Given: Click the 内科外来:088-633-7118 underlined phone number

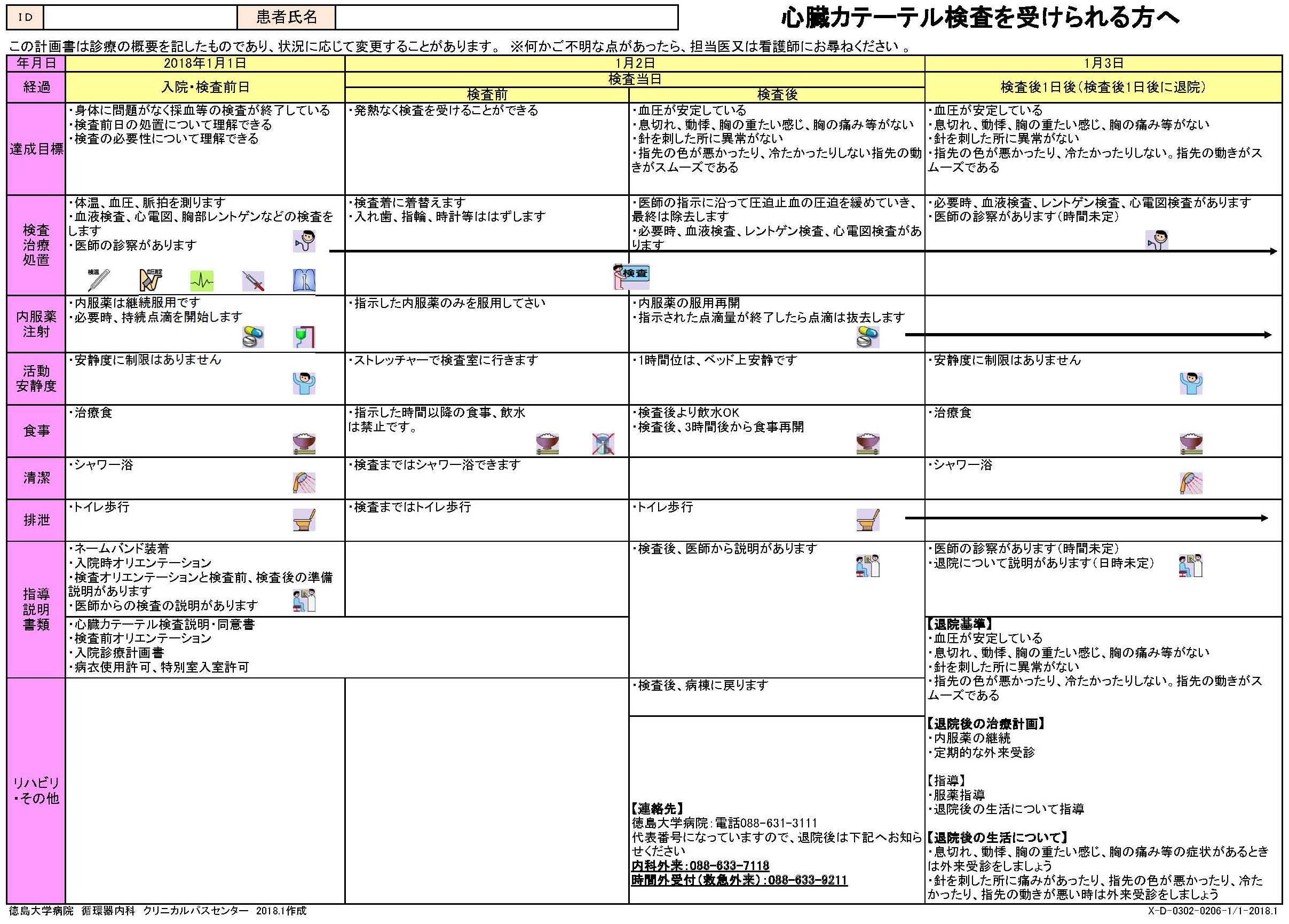Looking at the screenshot, I should tap(700, 865).
